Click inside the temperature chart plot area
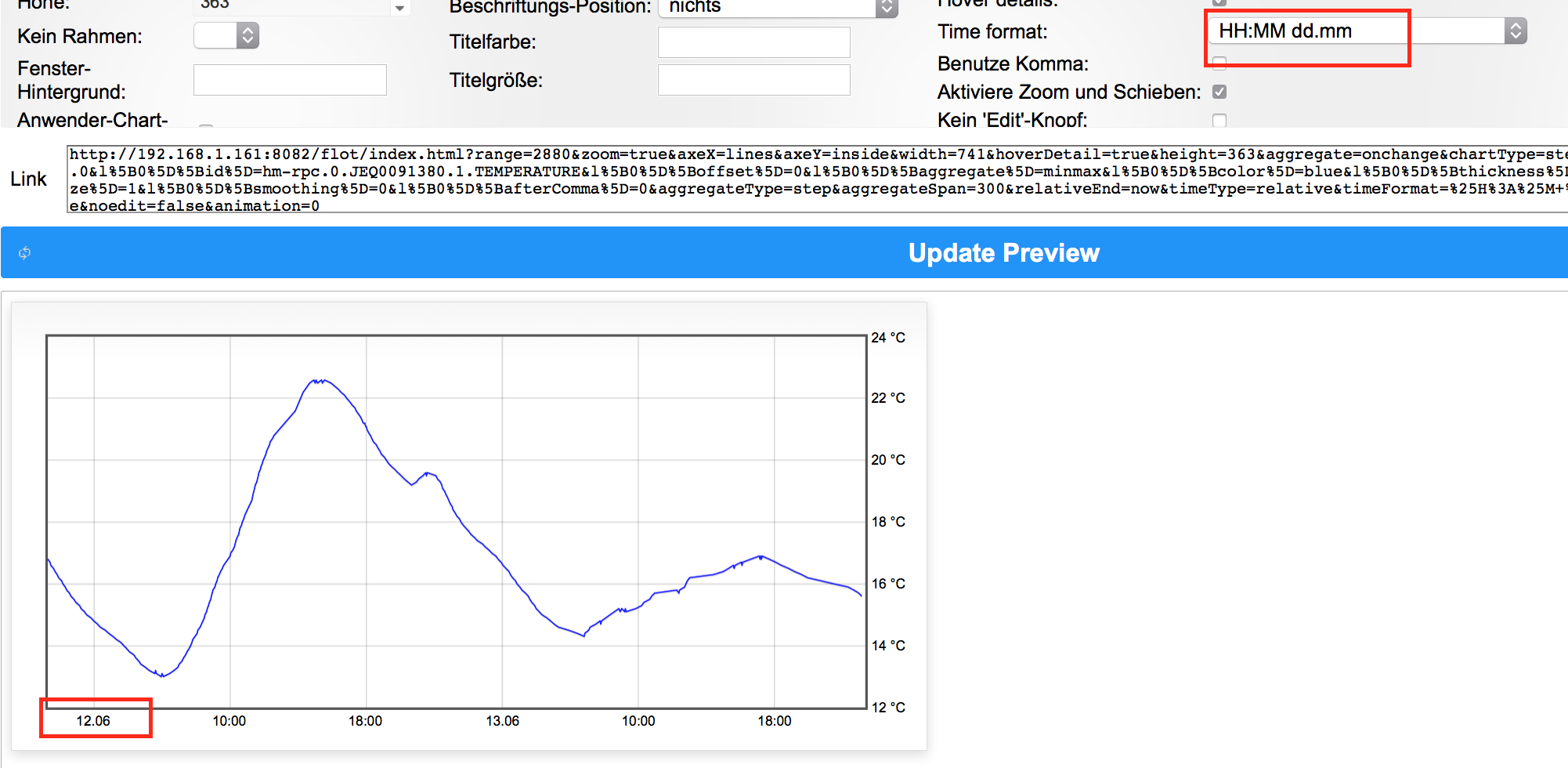1568x768 pixels. [x=457, y=522]
